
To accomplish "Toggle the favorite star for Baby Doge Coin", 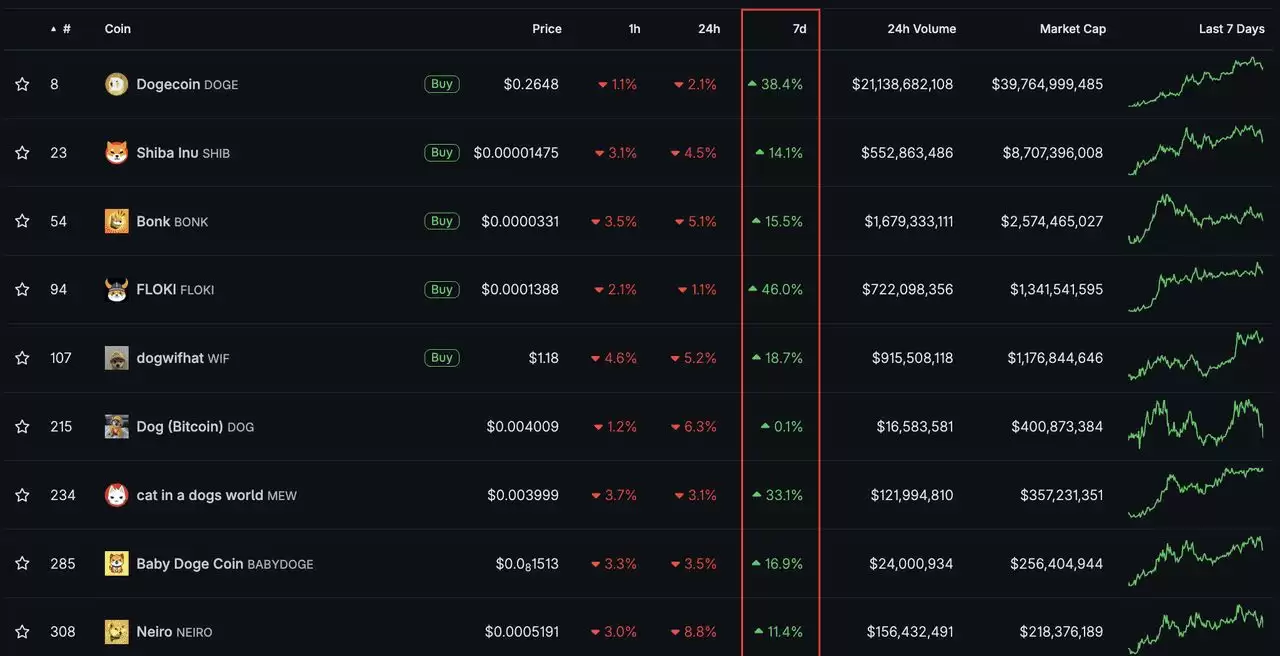I will coord(22,564).
